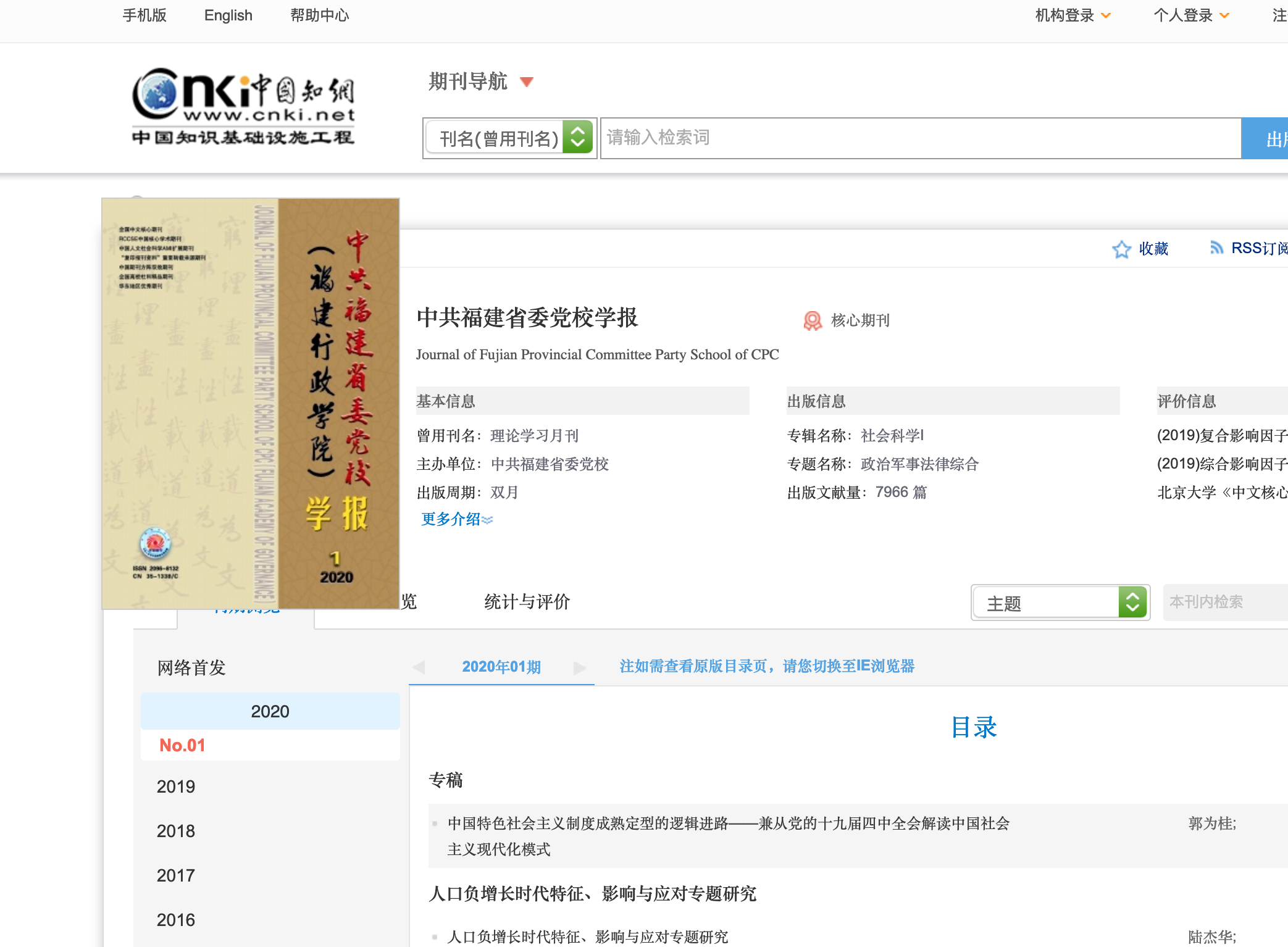Image resolution: width=1288 pixels, height=947 pixels.
Task: Open the 帮助中心 help center
Action: (320, 15)
